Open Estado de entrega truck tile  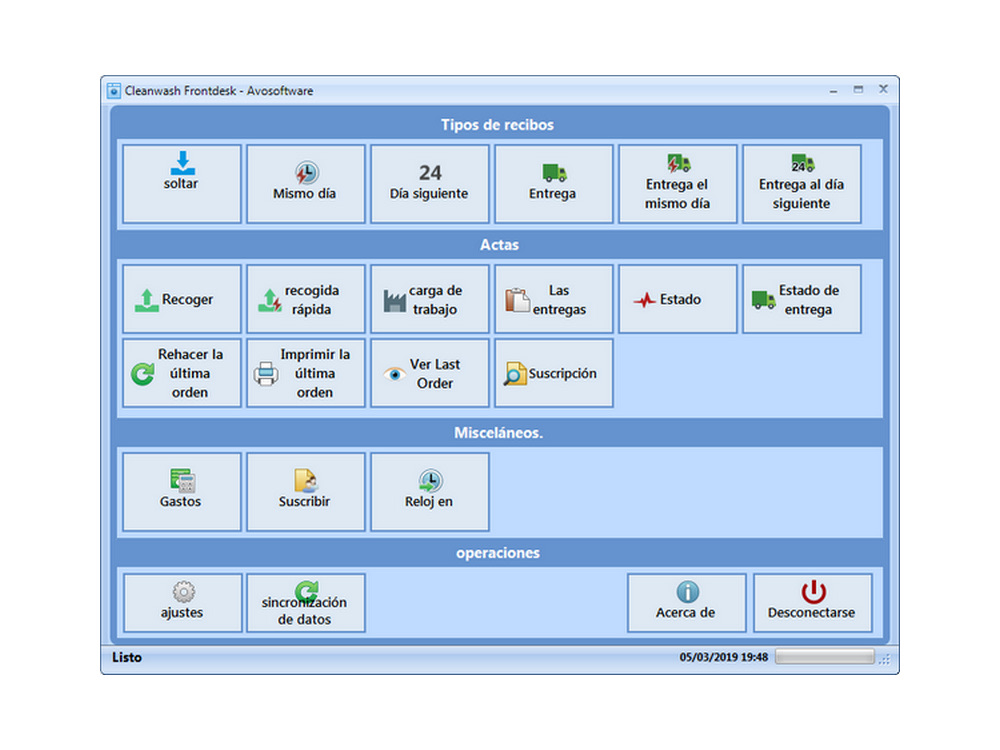tap(802, 299)
